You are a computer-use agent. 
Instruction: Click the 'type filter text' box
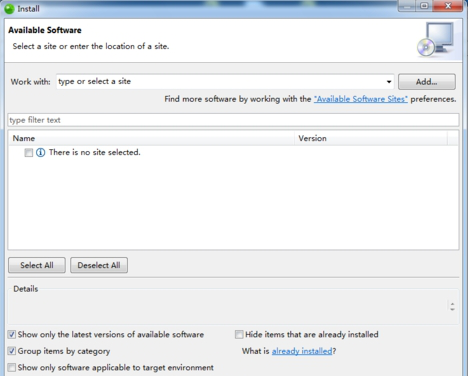(233, 120)
